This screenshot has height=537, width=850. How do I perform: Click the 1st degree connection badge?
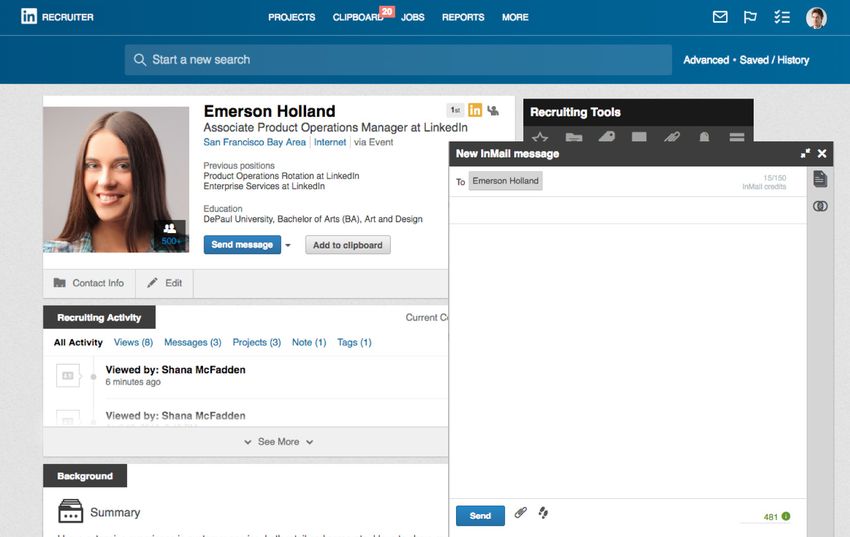[455, 110]
